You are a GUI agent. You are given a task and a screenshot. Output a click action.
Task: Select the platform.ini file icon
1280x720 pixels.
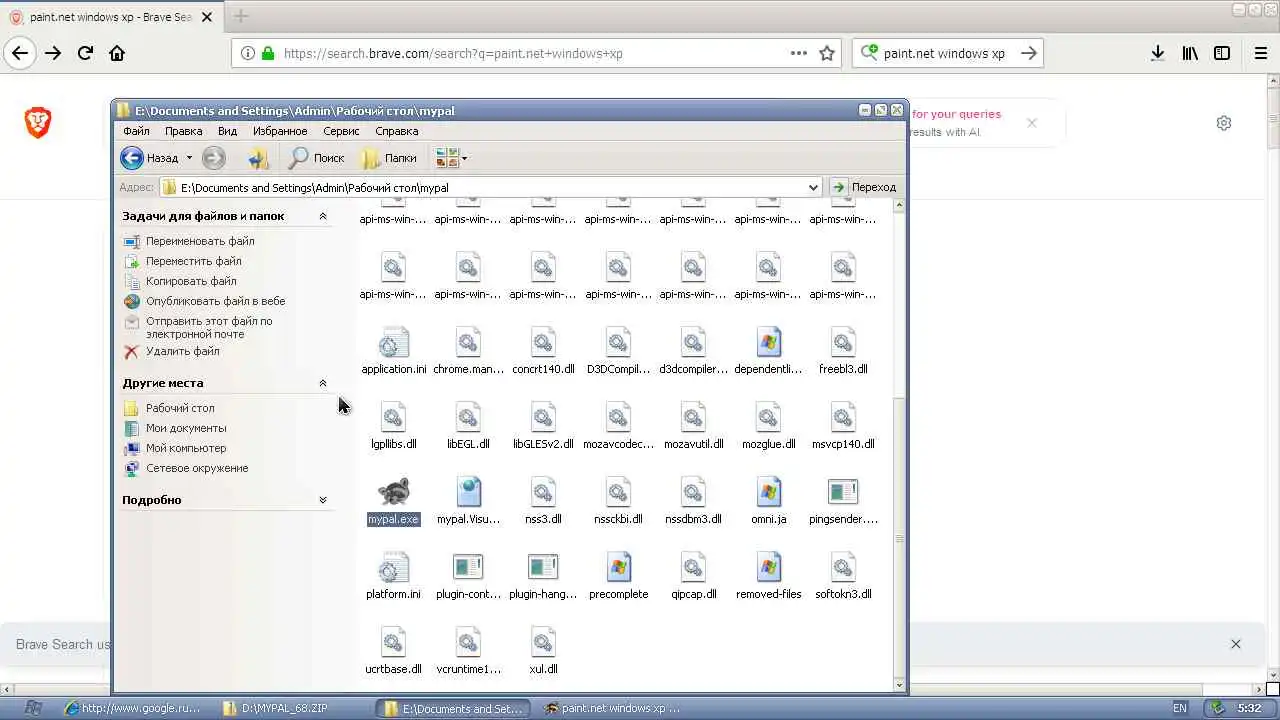[393, 567]
